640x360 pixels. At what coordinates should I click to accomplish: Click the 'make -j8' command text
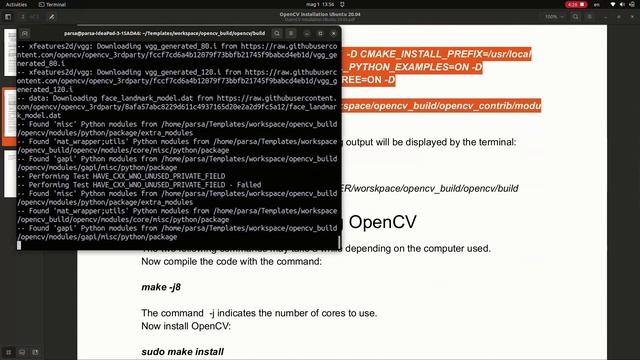[x=161, y=287]
